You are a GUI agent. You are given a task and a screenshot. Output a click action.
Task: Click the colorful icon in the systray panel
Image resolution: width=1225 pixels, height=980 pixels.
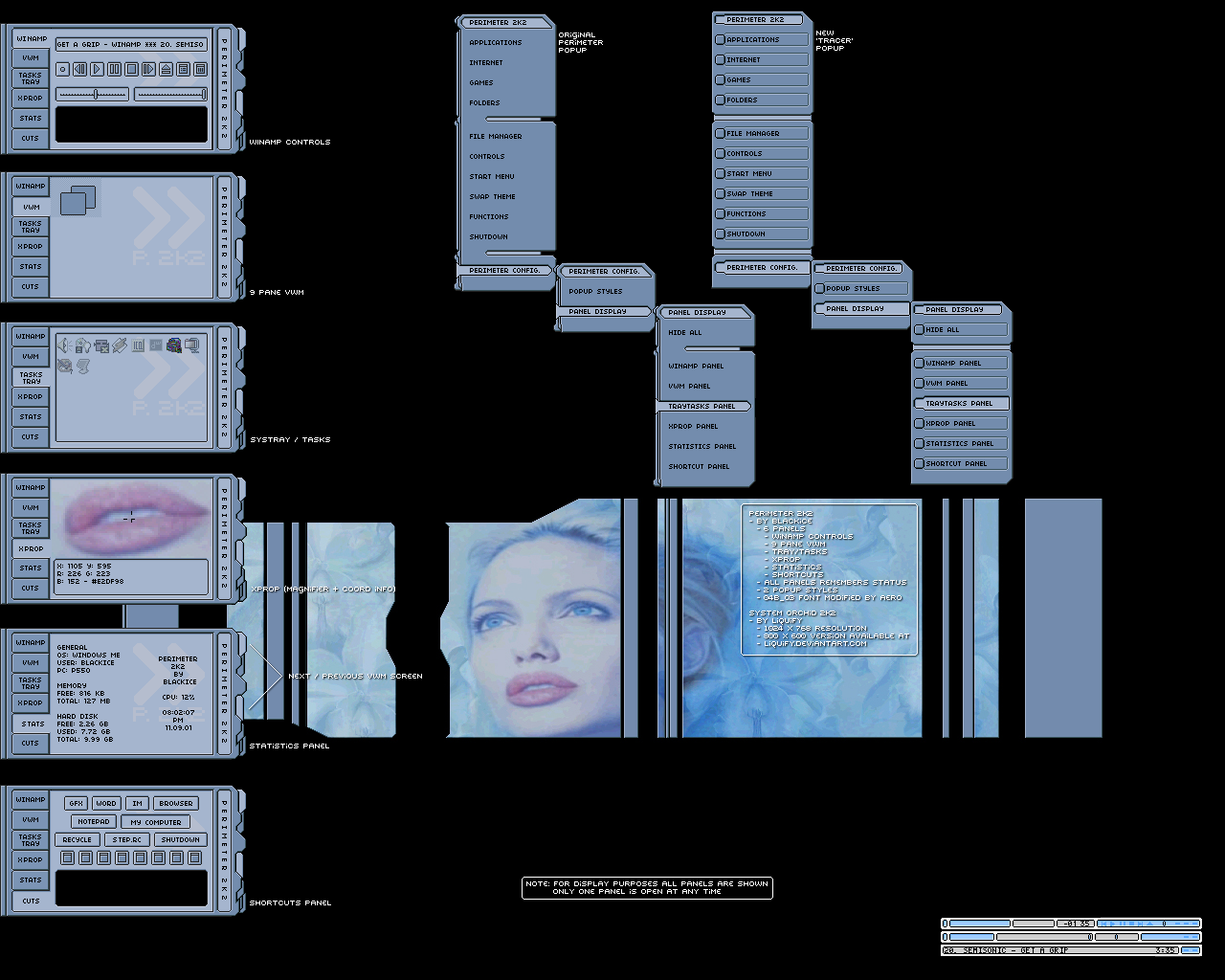click(x=174, y=345)
